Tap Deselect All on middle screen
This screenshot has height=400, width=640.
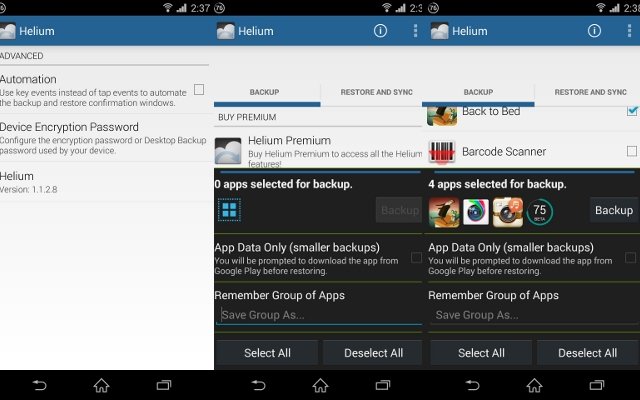pos(373,353)
